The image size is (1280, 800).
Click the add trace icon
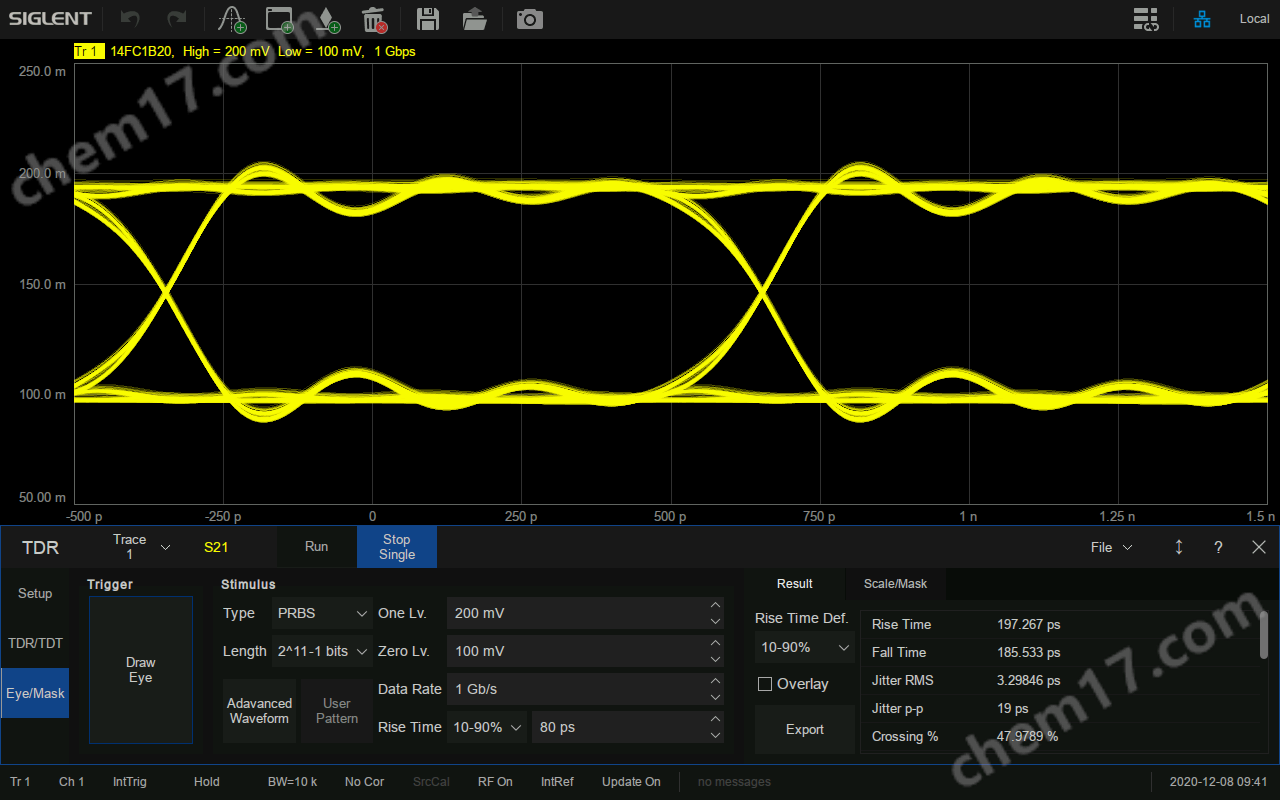point(232,19)
